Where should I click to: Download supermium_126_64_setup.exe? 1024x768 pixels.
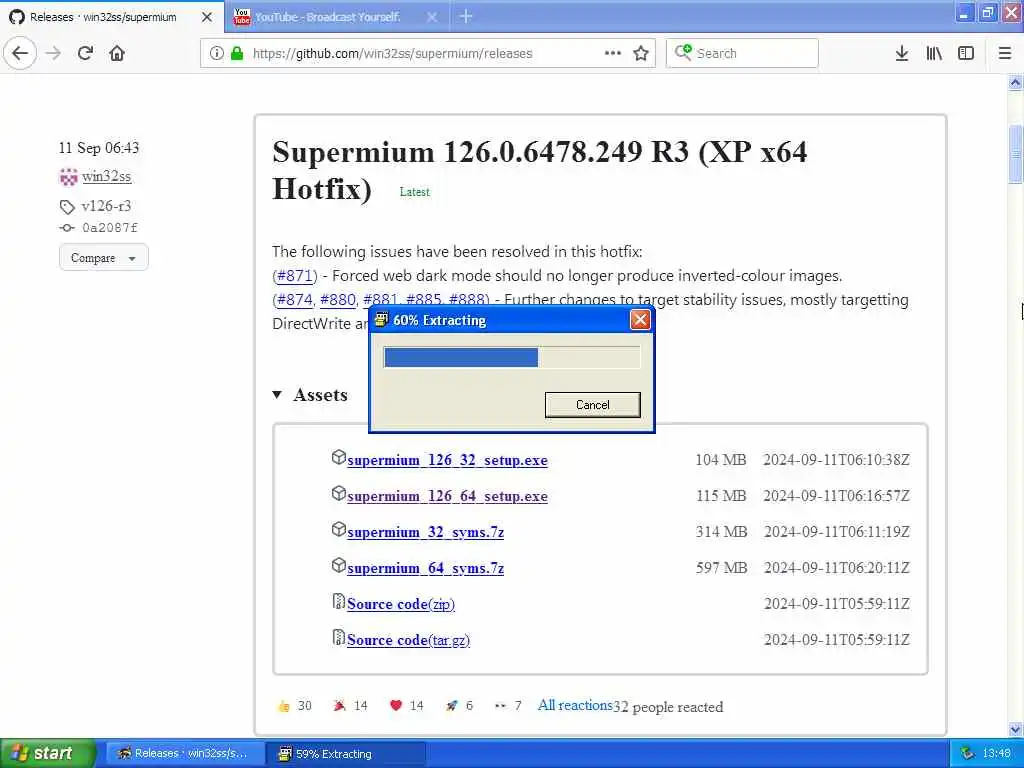point(447,496)
